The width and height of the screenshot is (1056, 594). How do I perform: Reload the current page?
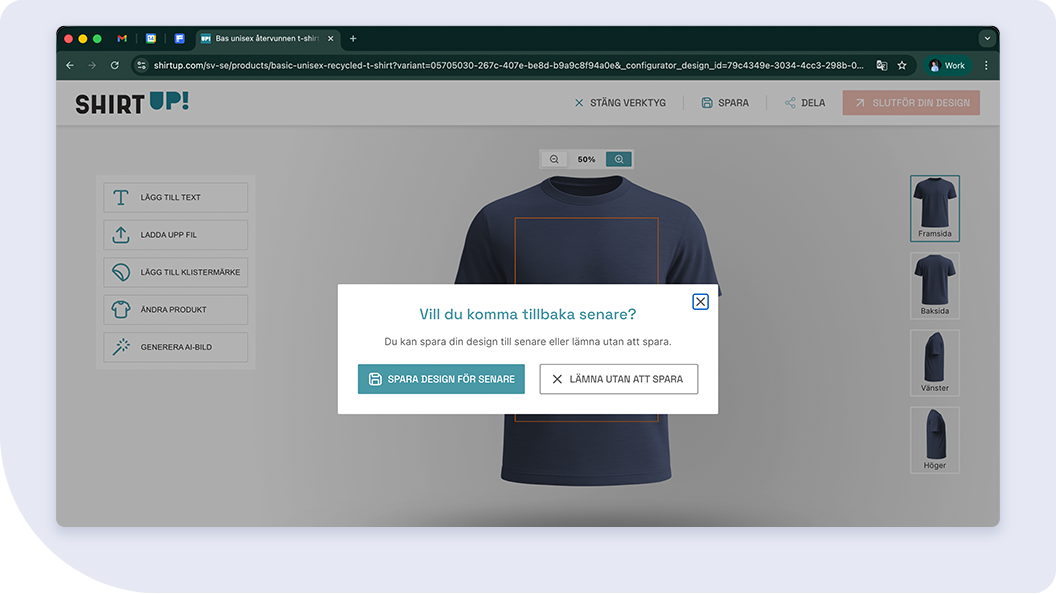[114, 65]
